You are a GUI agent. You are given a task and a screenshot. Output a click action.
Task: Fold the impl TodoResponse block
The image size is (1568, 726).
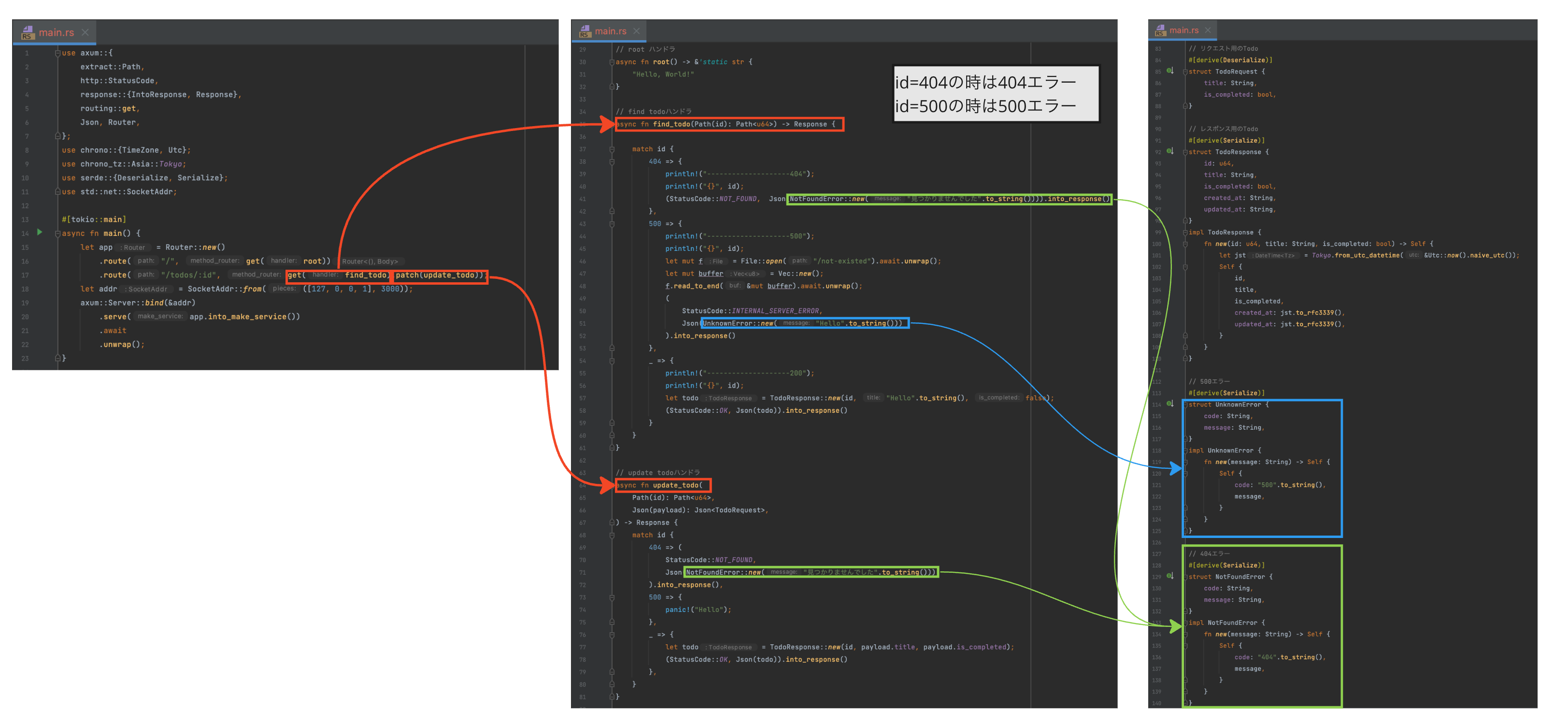tap(1185, 232)
